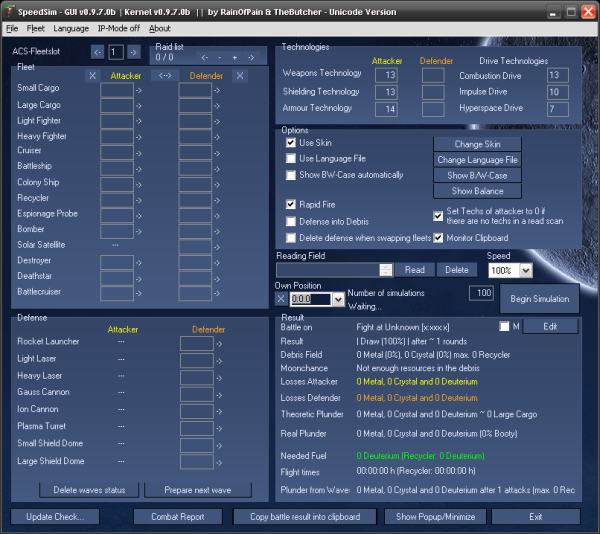Screen dimensions: 600x534
Task: Open the File menu
Action: (x=12, y=28)
